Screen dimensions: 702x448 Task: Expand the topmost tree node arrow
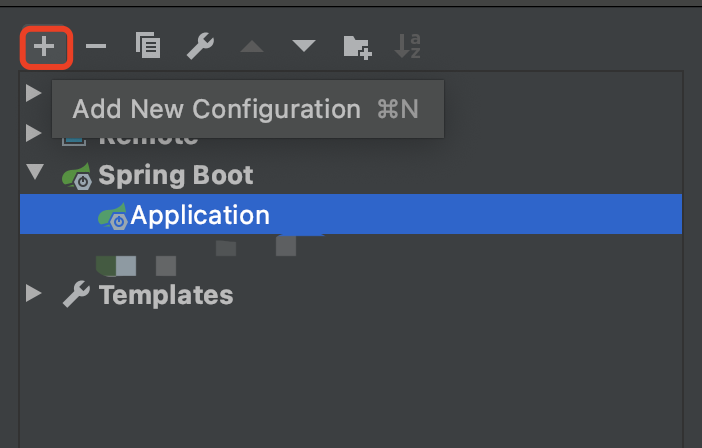[x=34, y=93]
